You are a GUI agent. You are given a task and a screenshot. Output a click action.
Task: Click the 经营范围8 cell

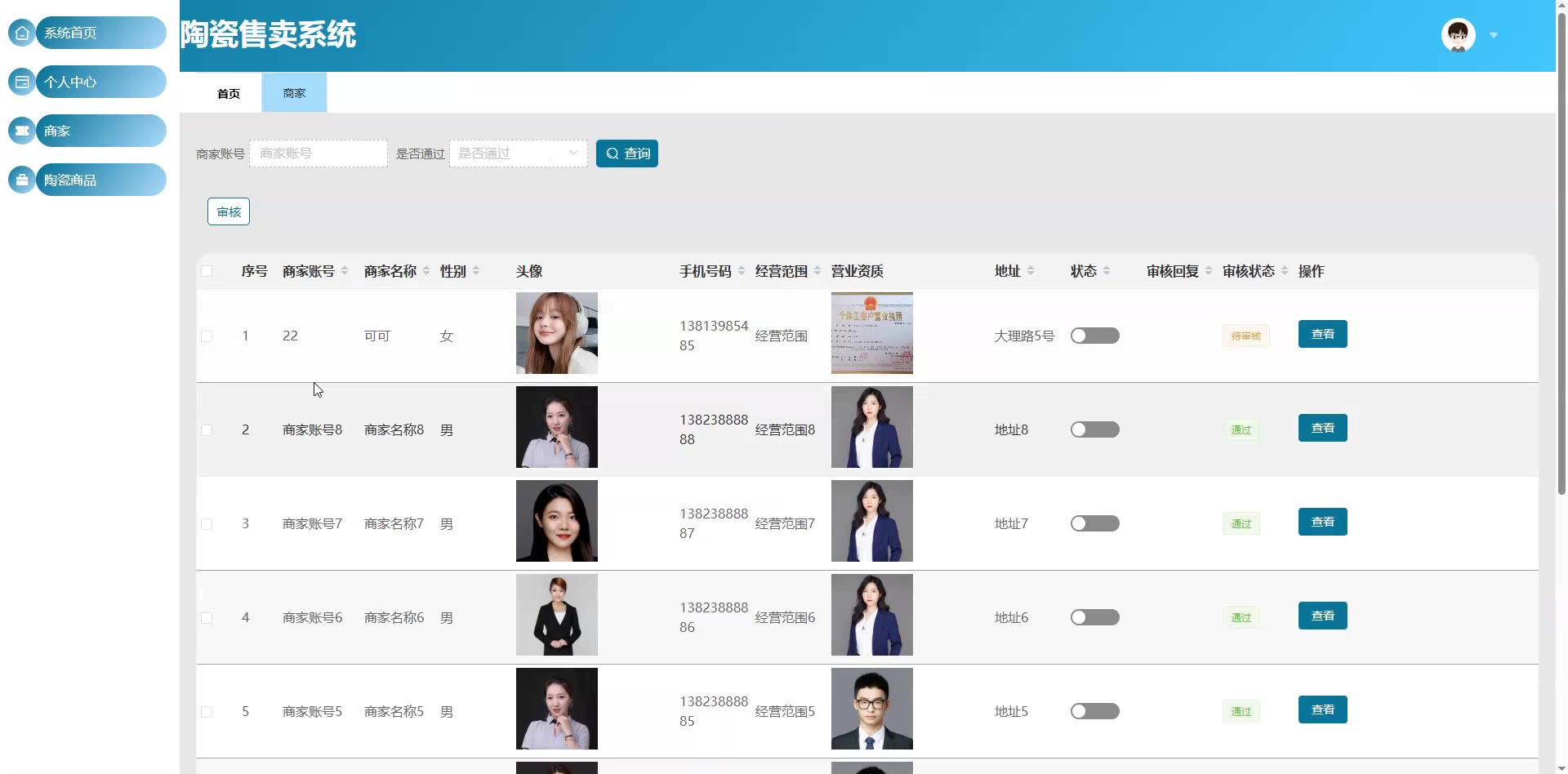click(x=785, y=429)
